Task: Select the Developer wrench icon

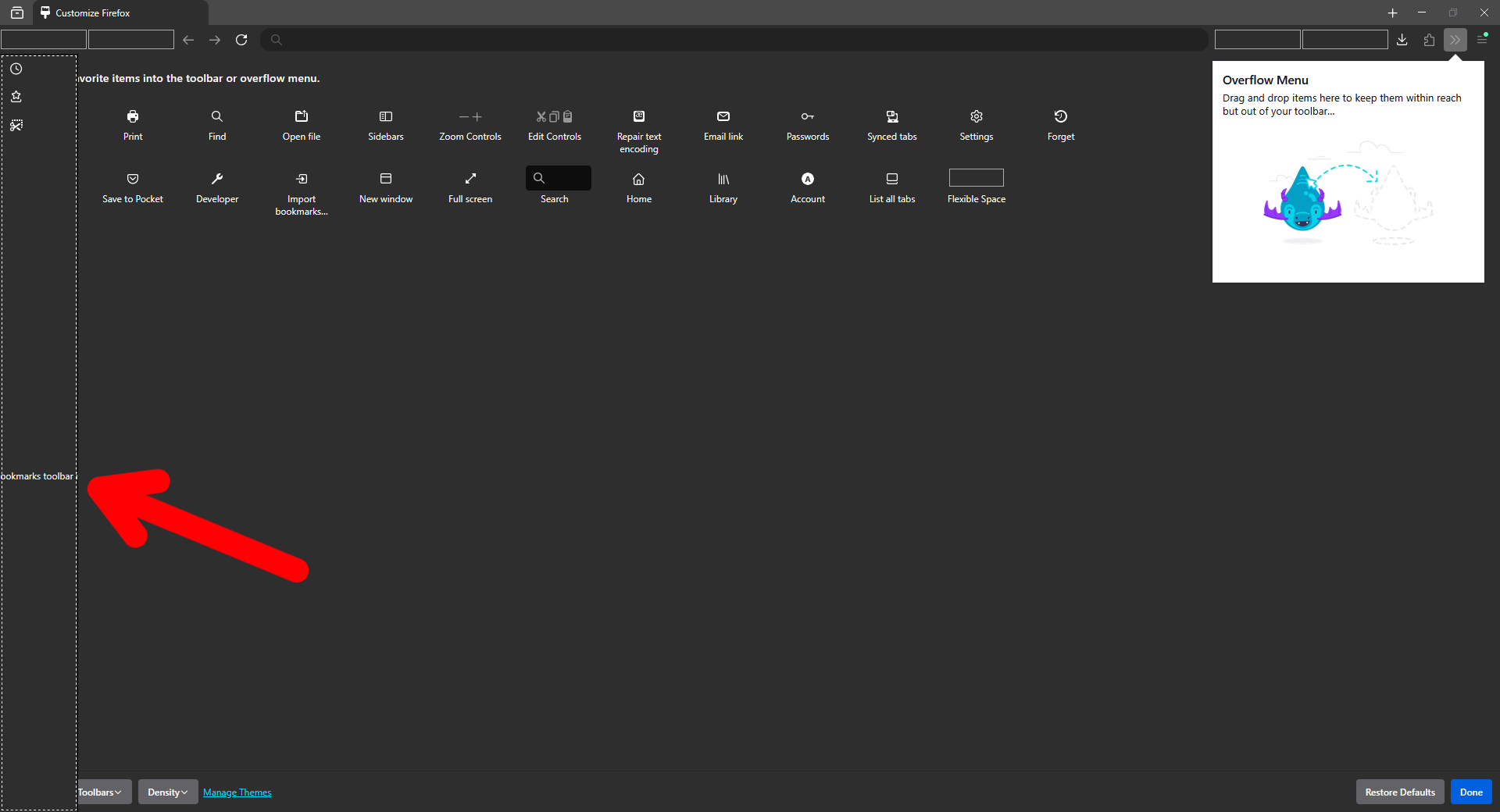Action: [x=217, y=179]
